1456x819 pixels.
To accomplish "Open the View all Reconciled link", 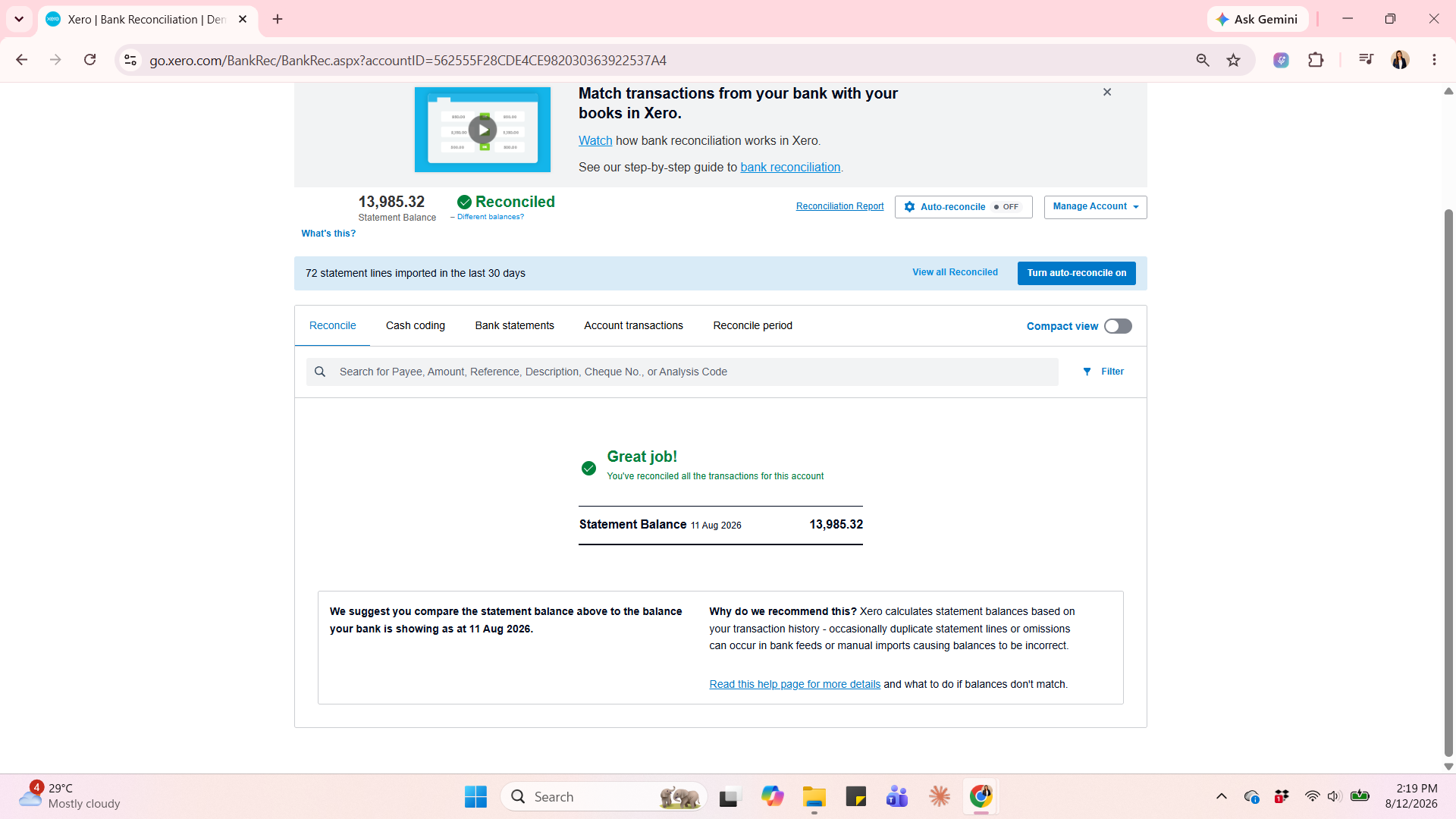I will point(955,272).
